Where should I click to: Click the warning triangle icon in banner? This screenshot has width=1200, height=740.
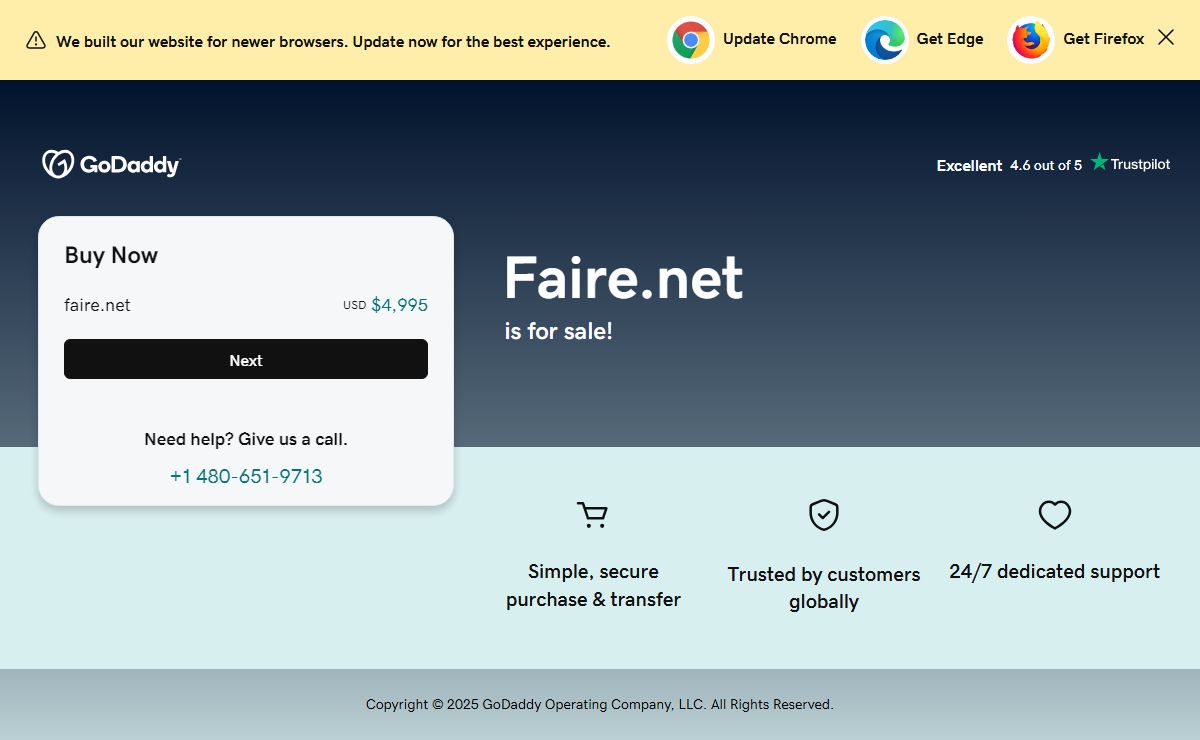tap(36, 41)
